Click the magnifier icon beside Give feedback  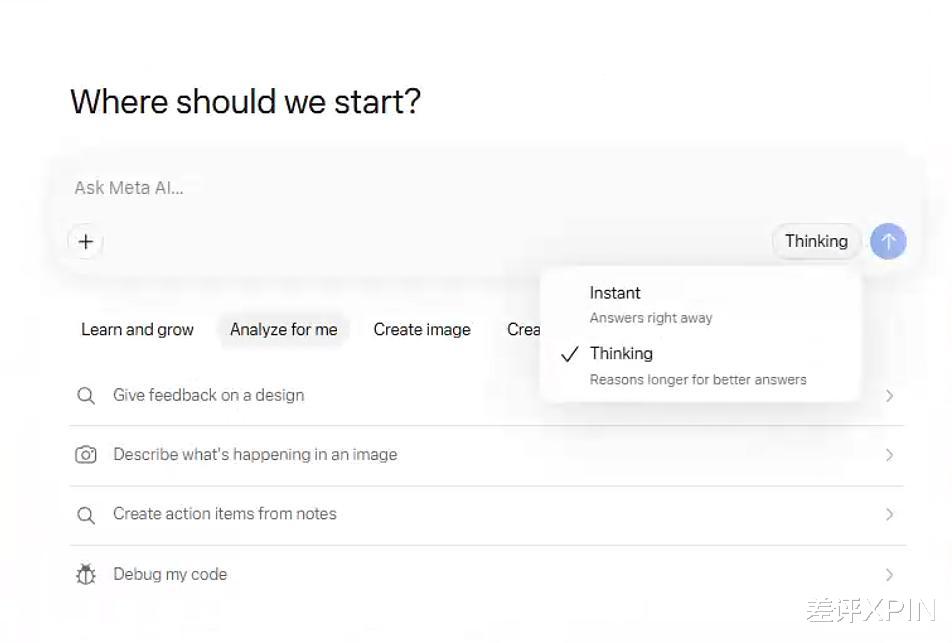(x=86, y=396)
